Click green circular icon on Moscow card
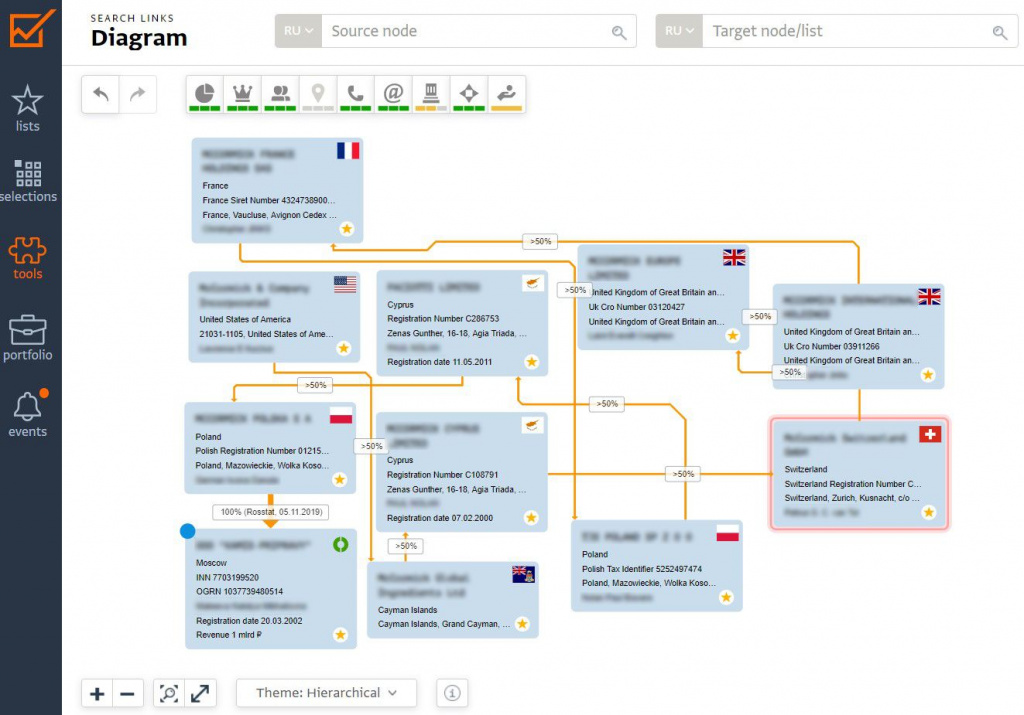The image size is (1024, 715). point(340,545)
